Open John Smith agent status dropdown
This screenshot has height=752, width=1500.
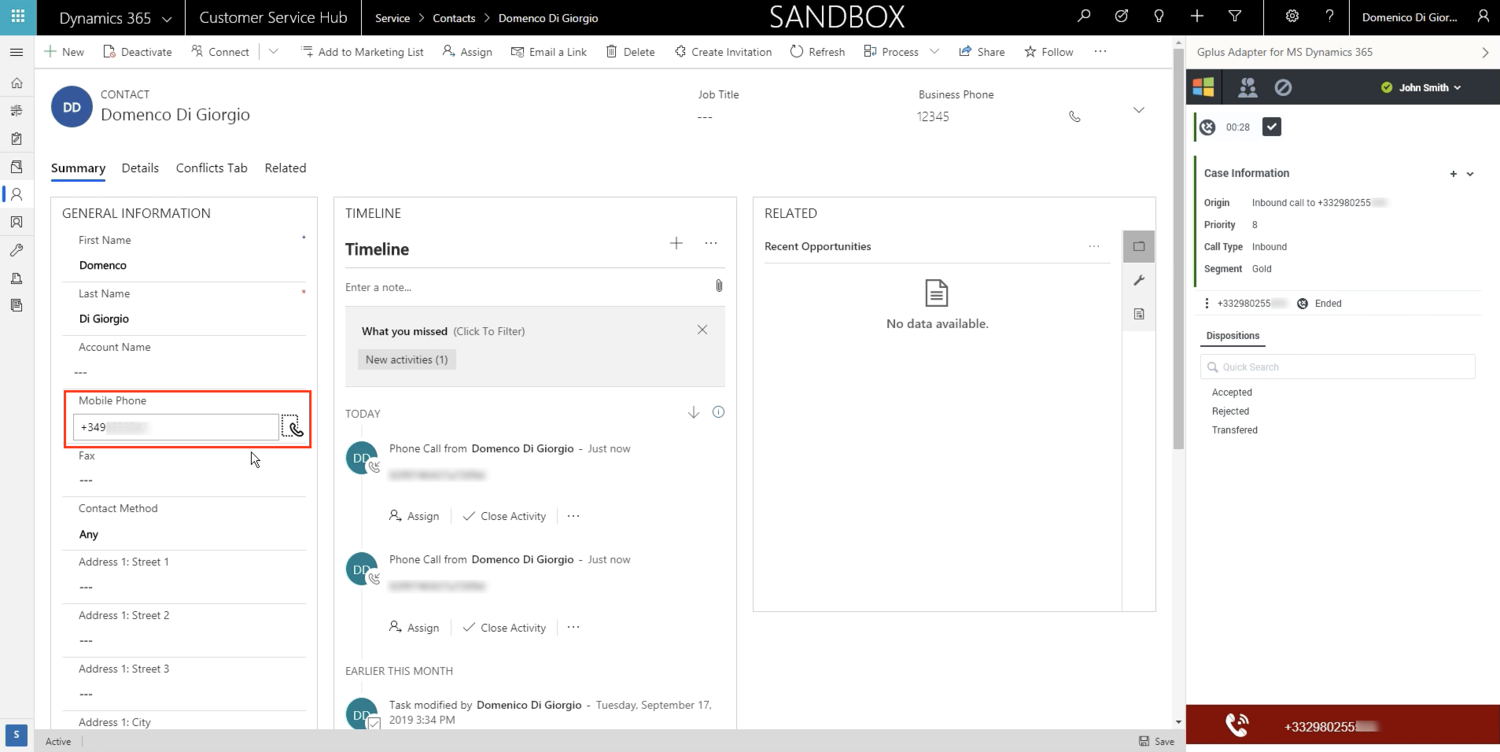click(1421, 88)
